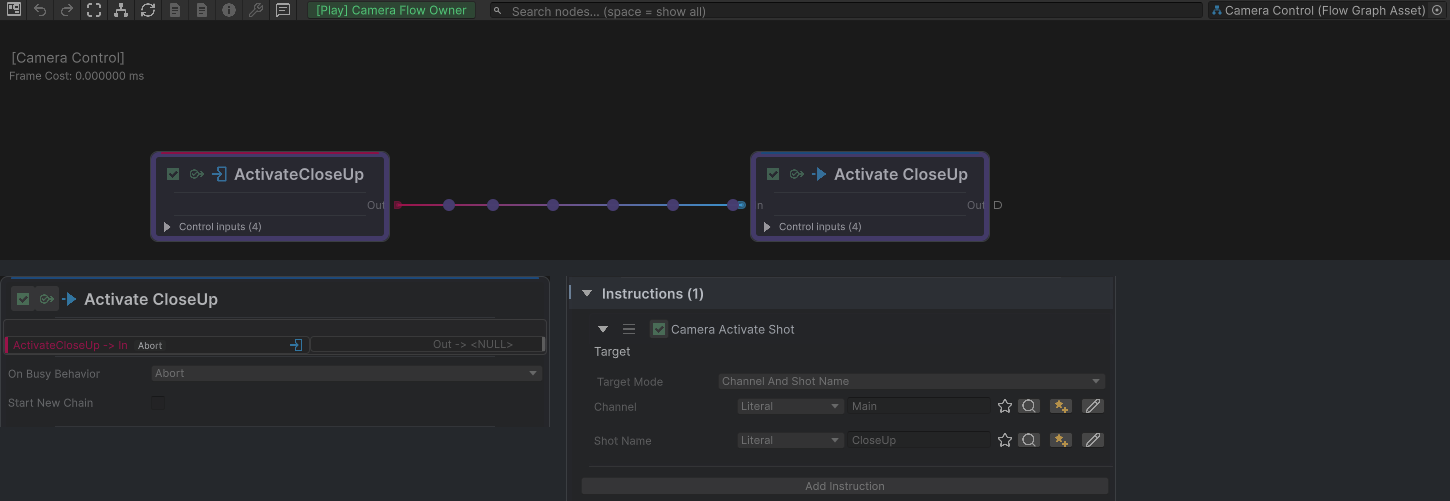Click pencil edit icon in Shot Name row

pyautogui.click(x=1093, y=440)
